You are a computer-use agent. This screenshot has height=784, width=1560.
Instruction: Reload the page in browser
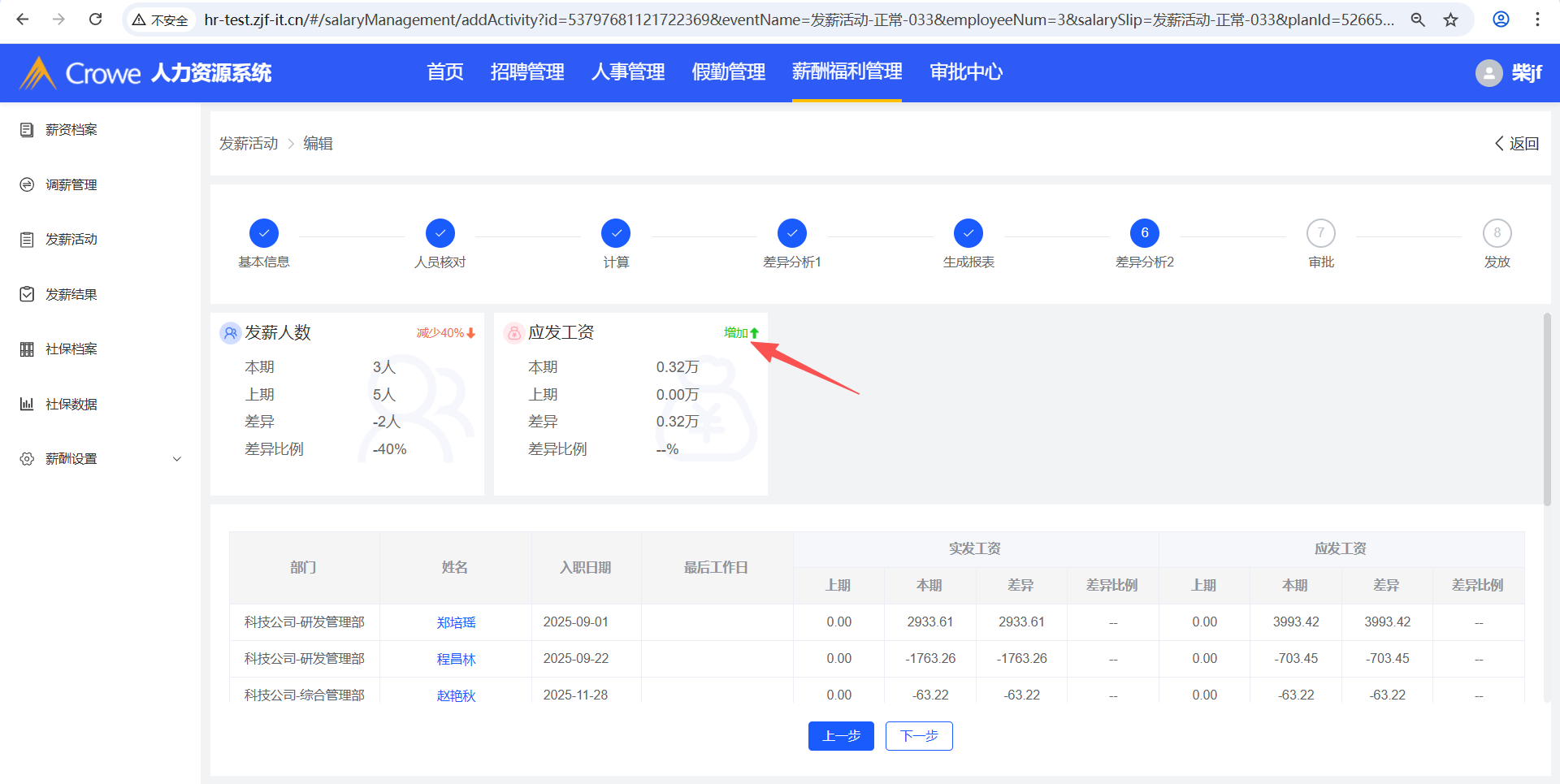pos(95,19)
